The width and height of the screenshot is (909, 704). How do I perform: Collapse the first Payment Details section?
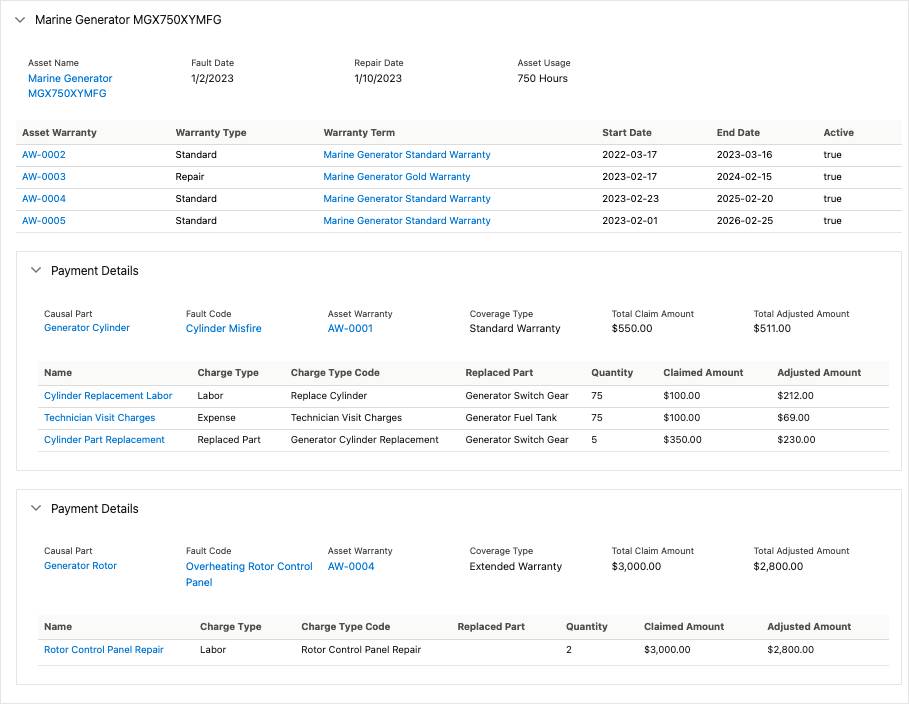click(35, 270)
